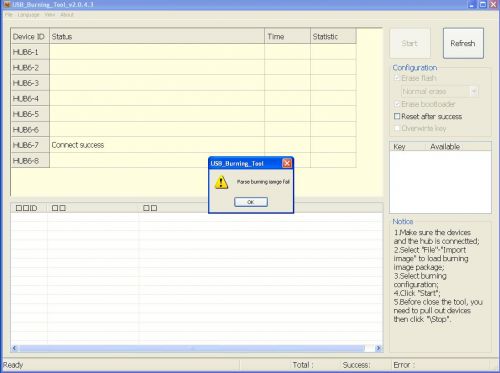Click the Notice group label
This screenshot has height=373, width=500.
point(403,222)
